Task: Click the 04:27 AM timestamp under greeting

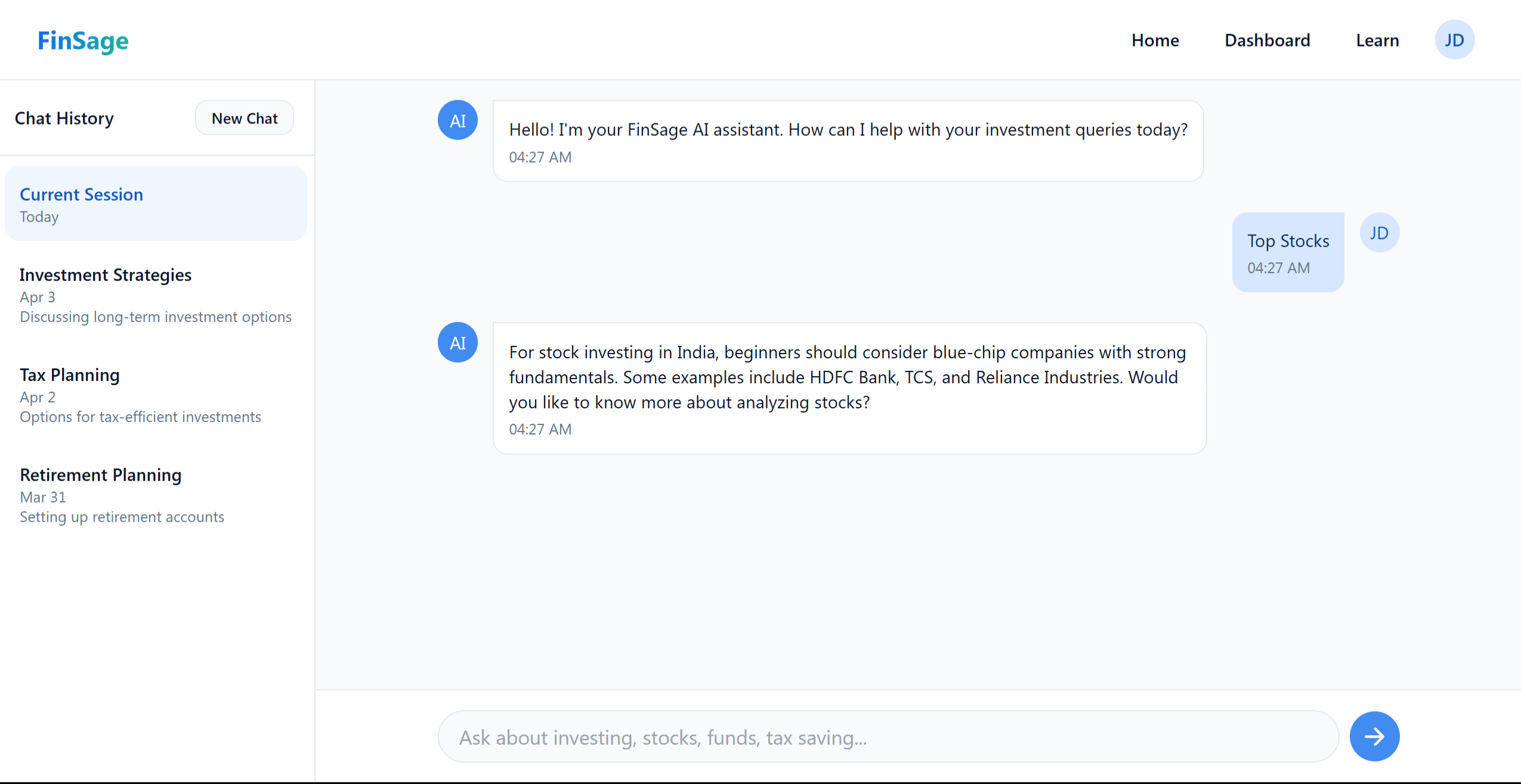Action: (x=540, y=157)
